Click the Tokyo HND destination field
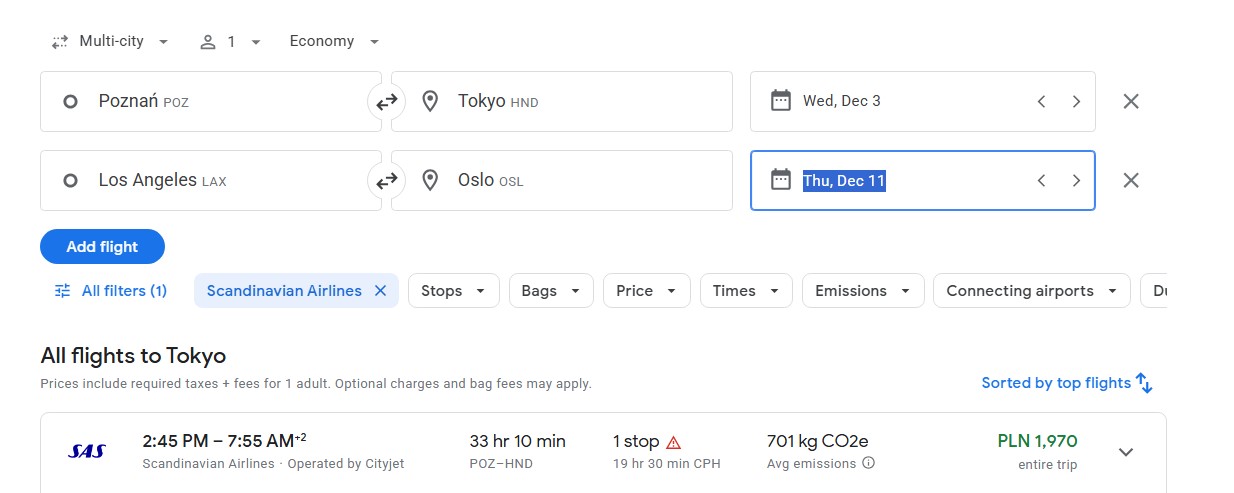1234x493 pixels. tap(562, 101)
